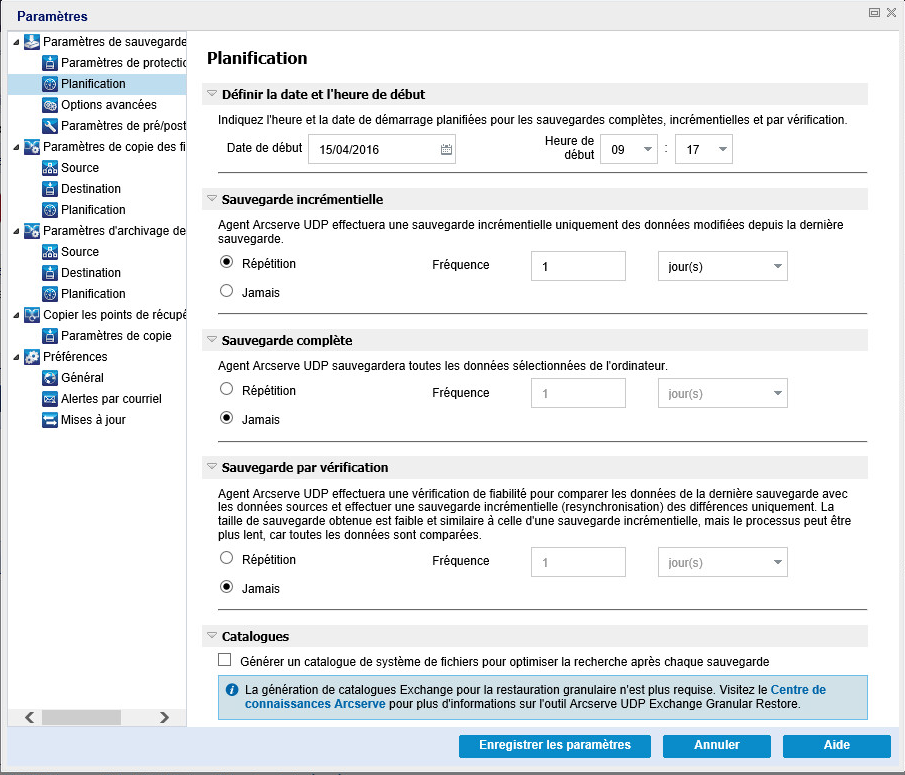Click the Général globe icon
Screen dimensions: 905x775
50,378
